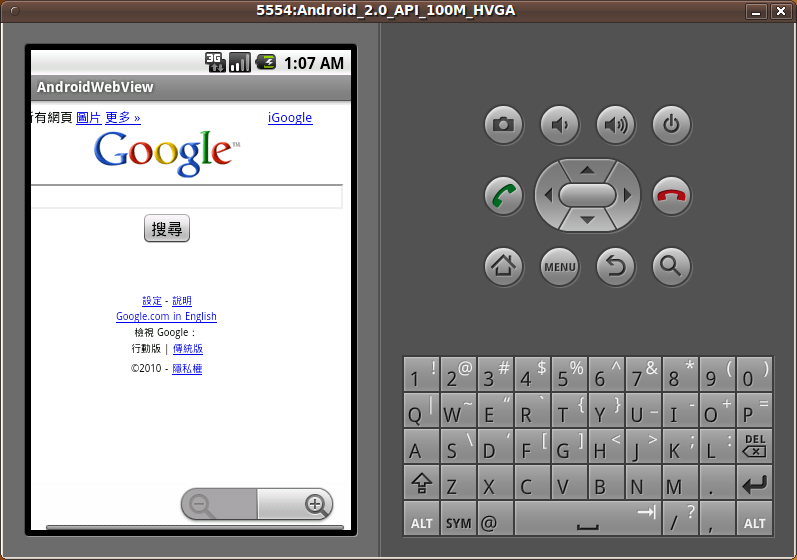Click the 3G network status icon
The width and height of the screenshot is (797, 560).
pyautogui.click(x=215, y=63)
